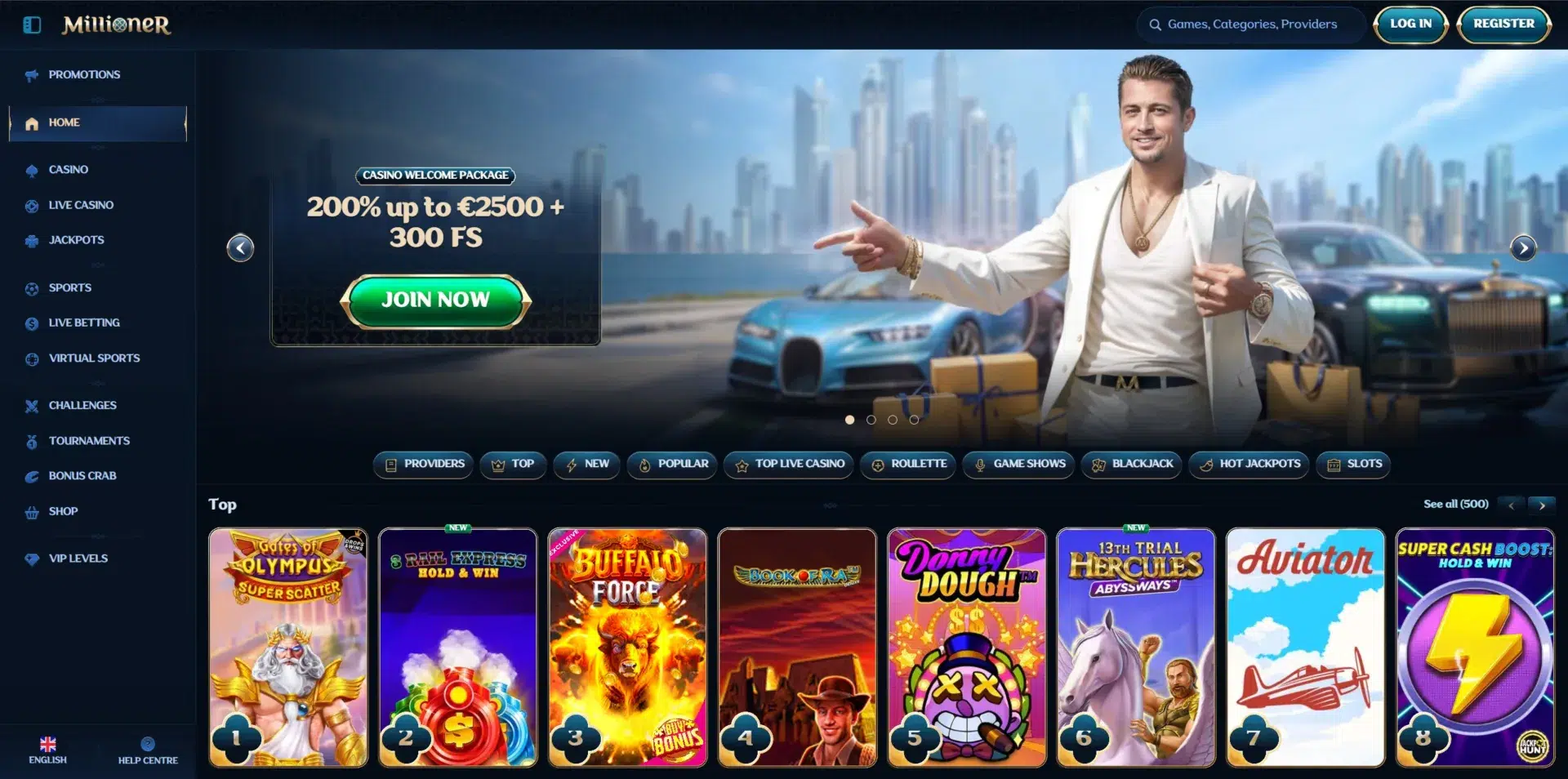Select the Challenges crossed-swords icon
This screenshot has width=1568, height=779.
tap(32, 406)
